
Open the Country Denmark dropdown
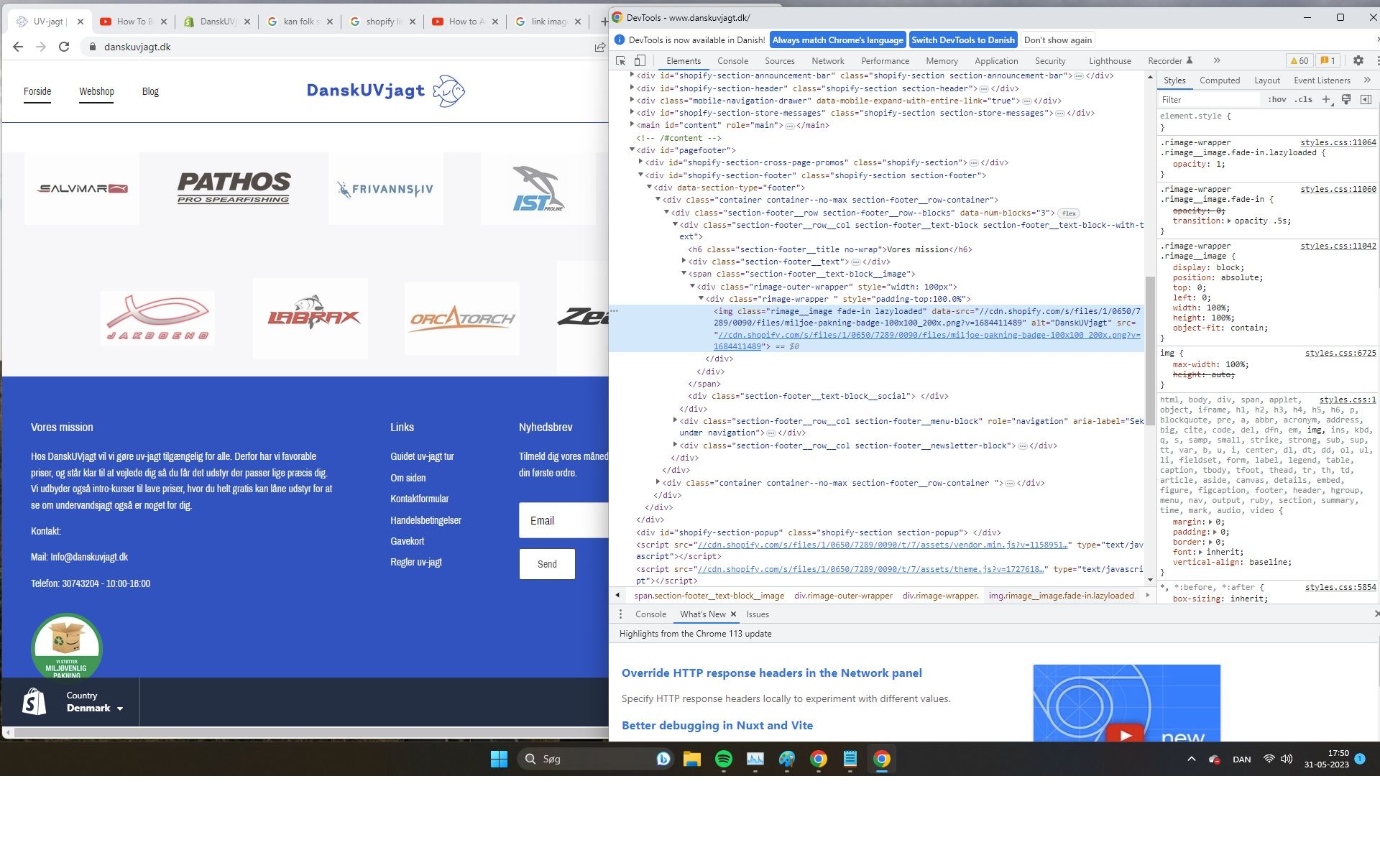click(94, 702)
